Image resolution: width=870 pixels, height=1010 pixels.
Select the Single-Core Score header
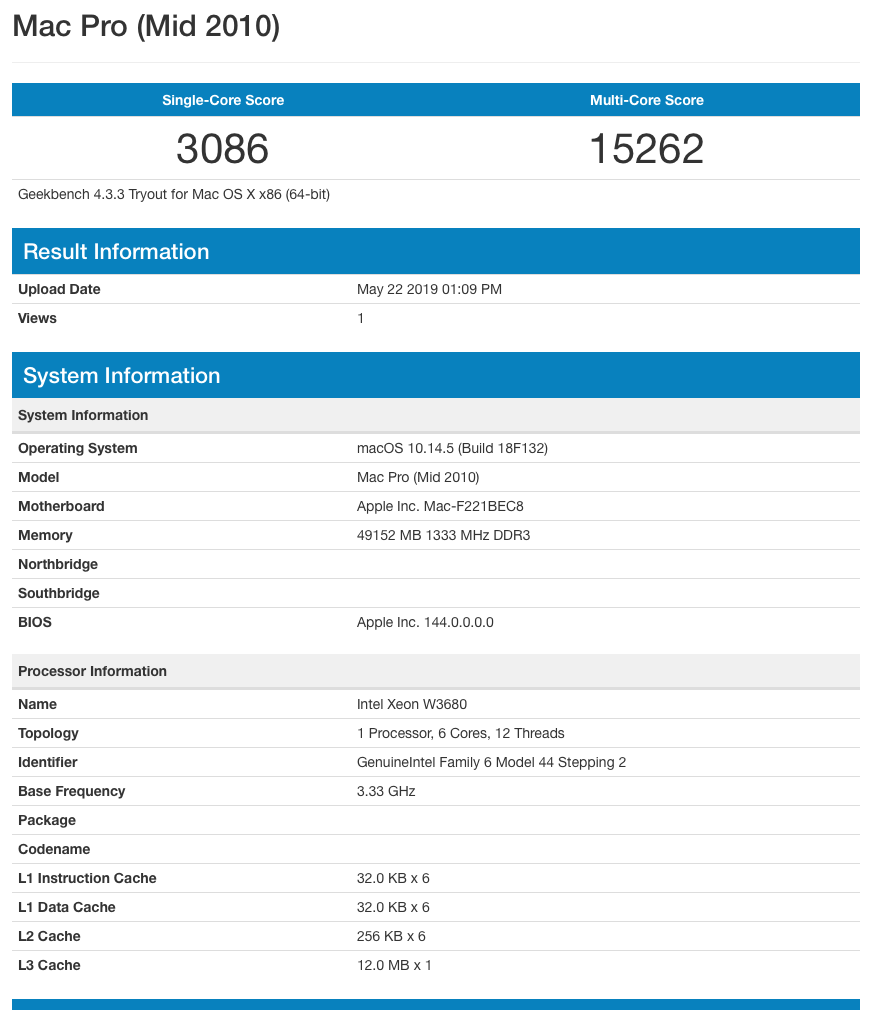click(223, 100)
